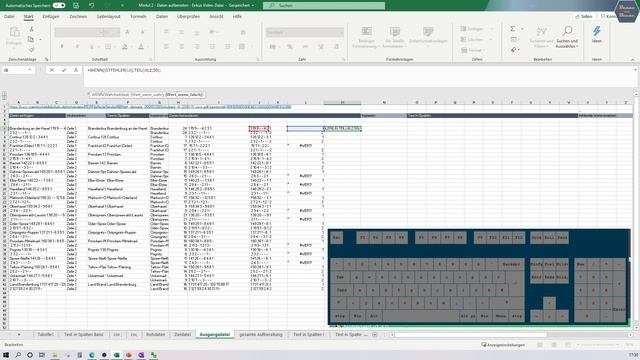Click the taskbar search magnifier
Image resolution: width=640 pixels, height=360 pixels.
coord(18,355)
